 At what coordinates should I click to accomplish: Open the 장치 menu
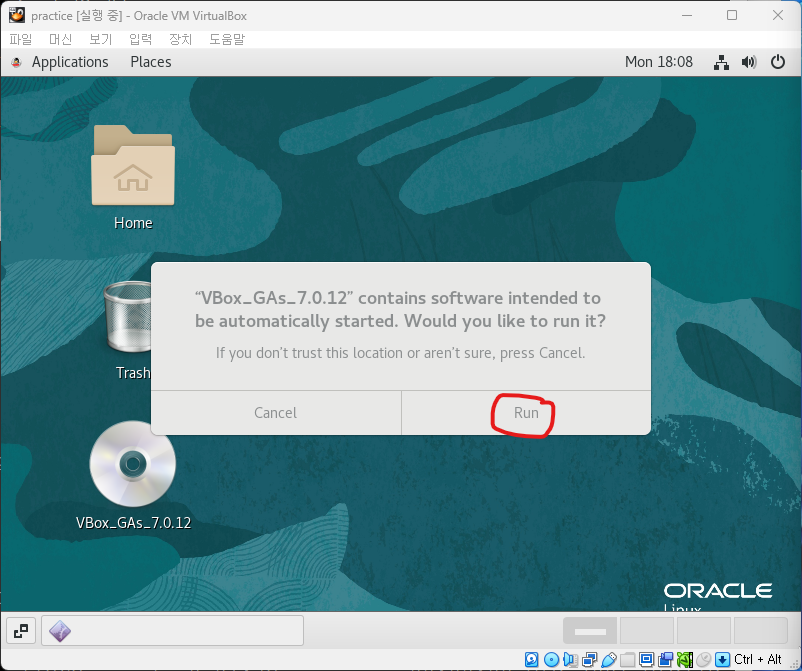pyautogui.click(x=180, y=39)
